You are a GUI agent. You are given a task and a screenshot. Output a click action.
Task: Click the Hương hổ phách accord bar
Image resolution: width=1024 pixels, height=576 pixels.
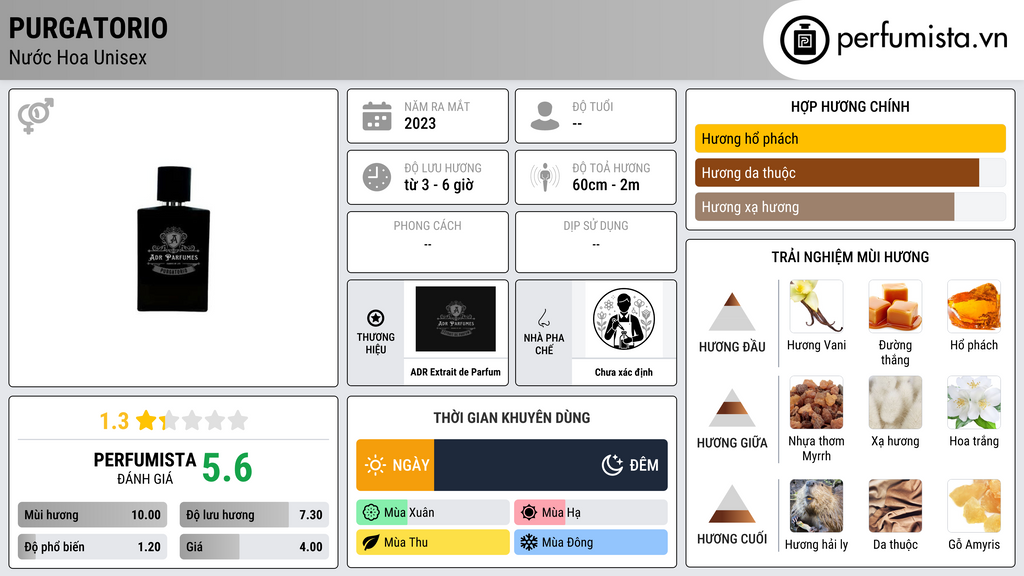coord(850,138)
